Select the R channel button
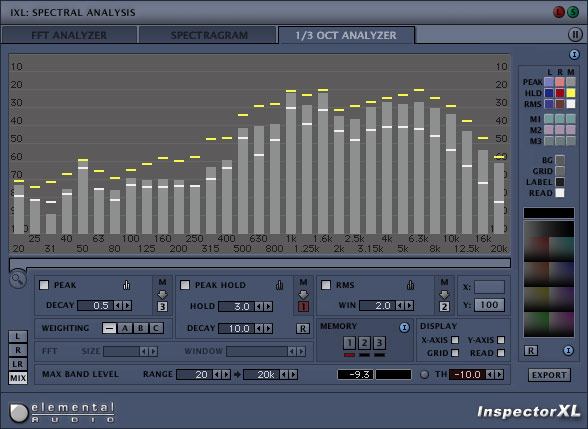 pyautogui.click(x=18, y=350)
